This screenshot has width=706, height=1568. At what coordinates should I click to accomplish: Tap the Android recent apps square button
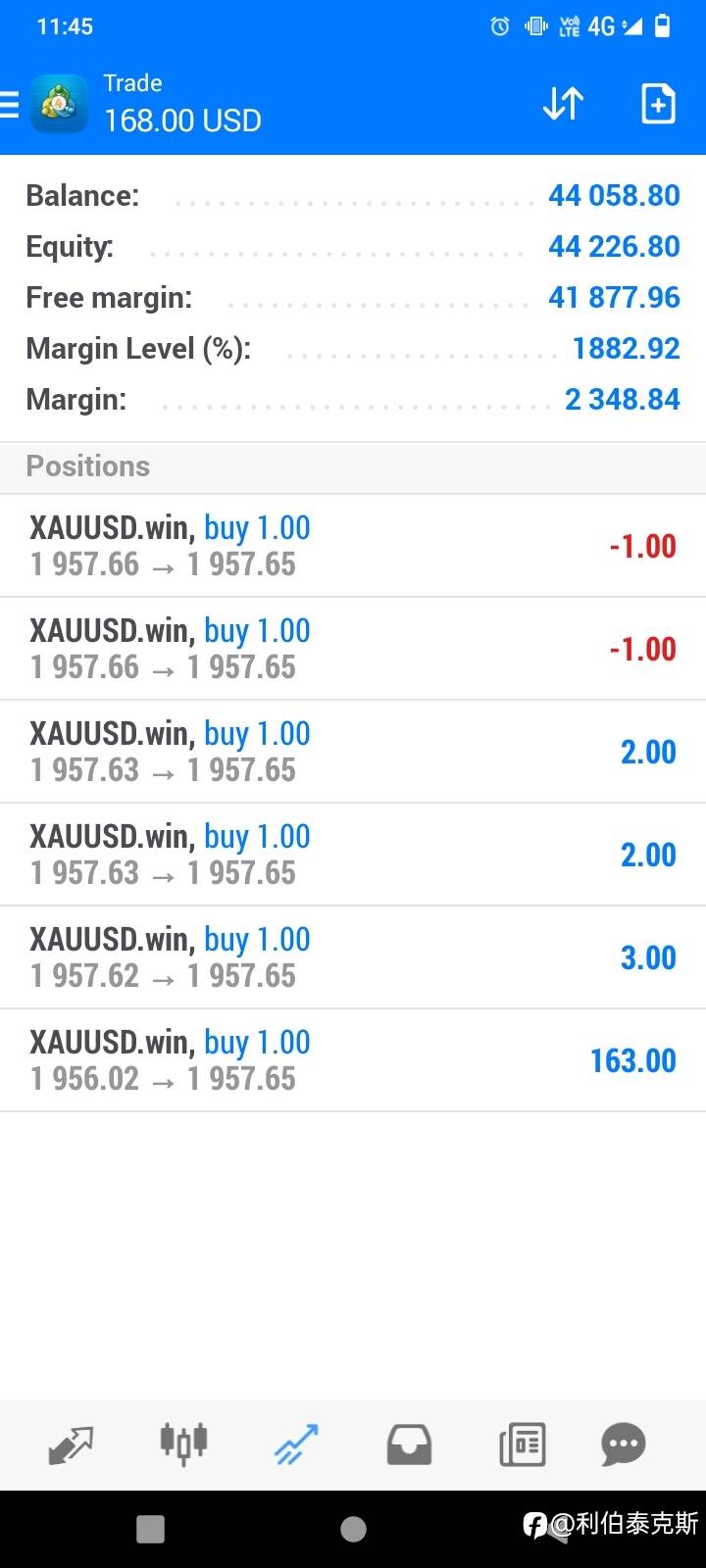point(150,1529)
